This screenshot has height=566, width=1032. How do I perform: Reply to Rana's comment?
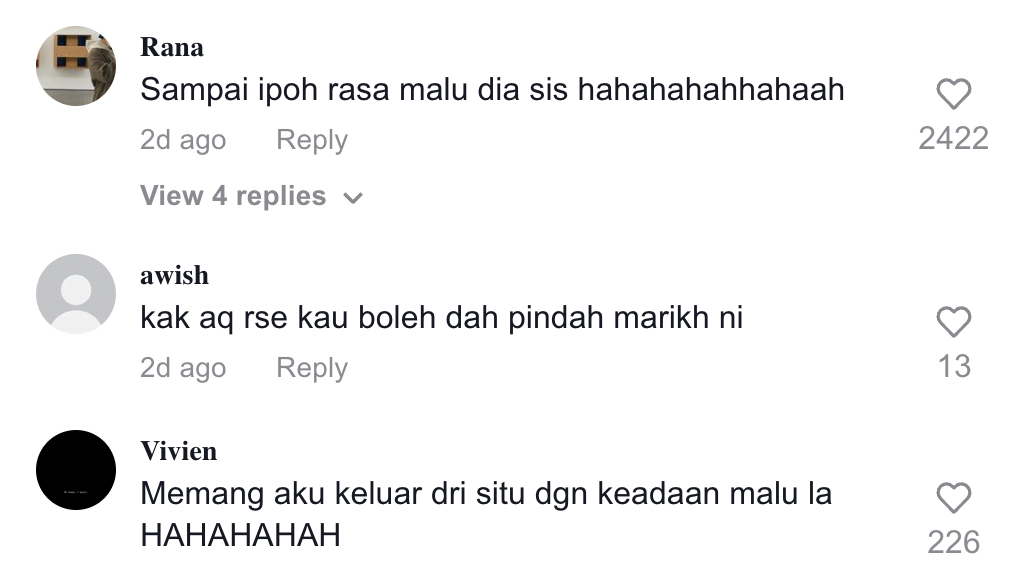point(312,140)
